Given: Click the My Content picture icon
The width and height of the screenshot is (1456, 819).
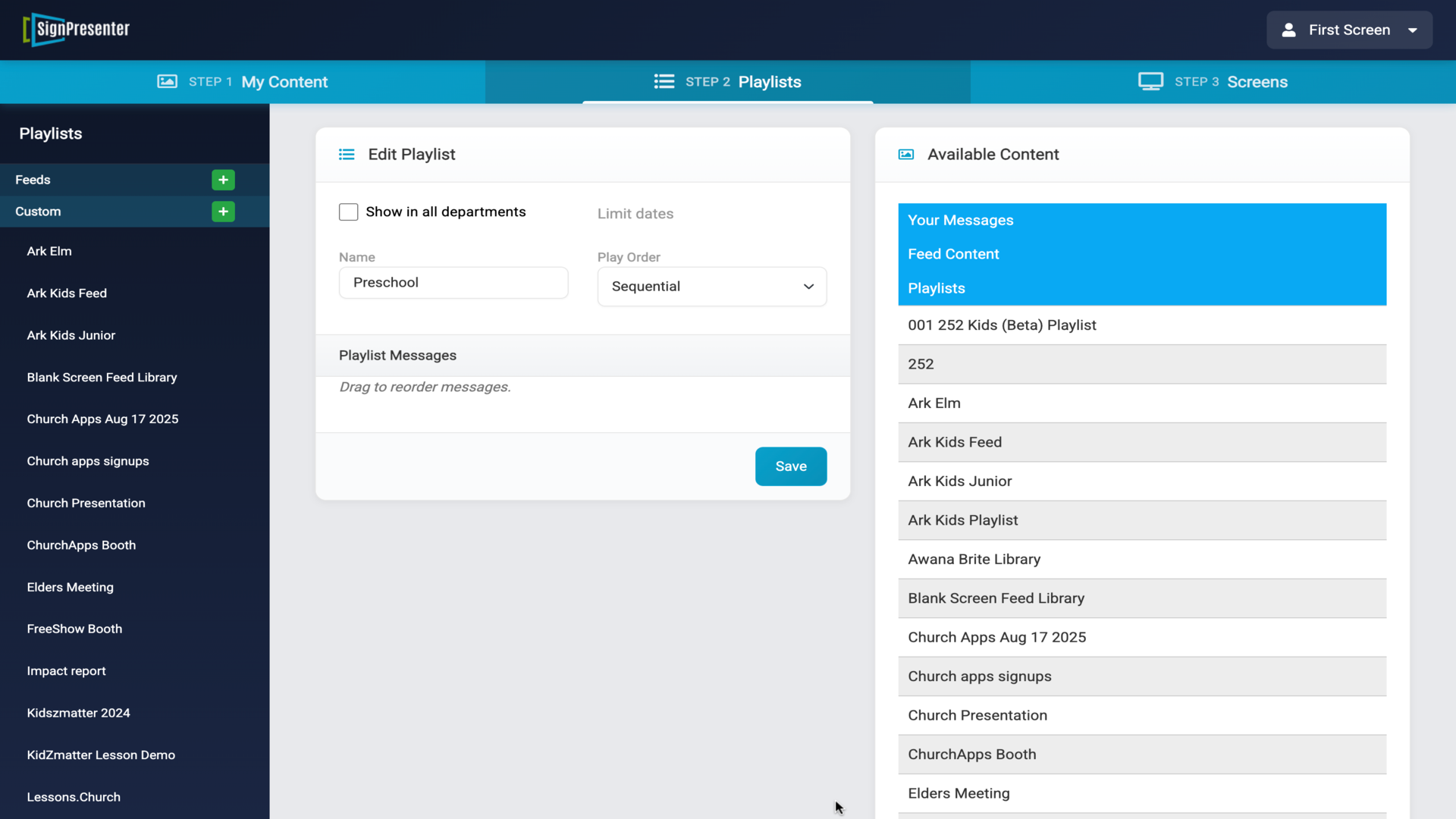Looking at the screenshot, I should click(167, 82).
